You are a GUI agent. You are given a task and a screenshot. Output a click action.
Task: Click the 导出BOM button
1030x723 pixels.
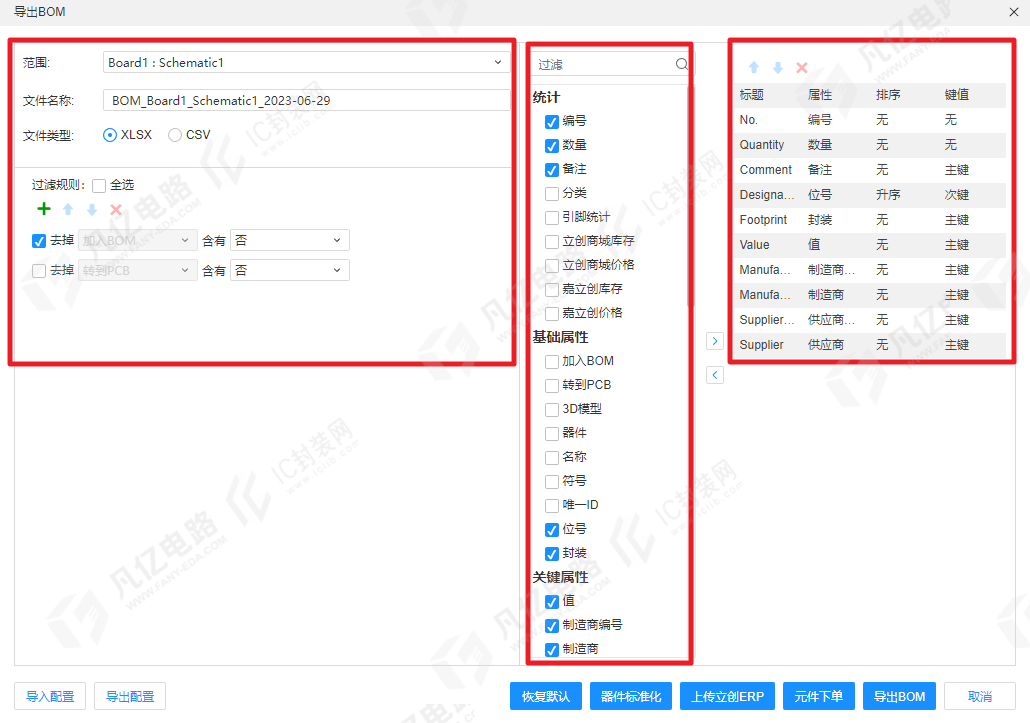(899, 696)
